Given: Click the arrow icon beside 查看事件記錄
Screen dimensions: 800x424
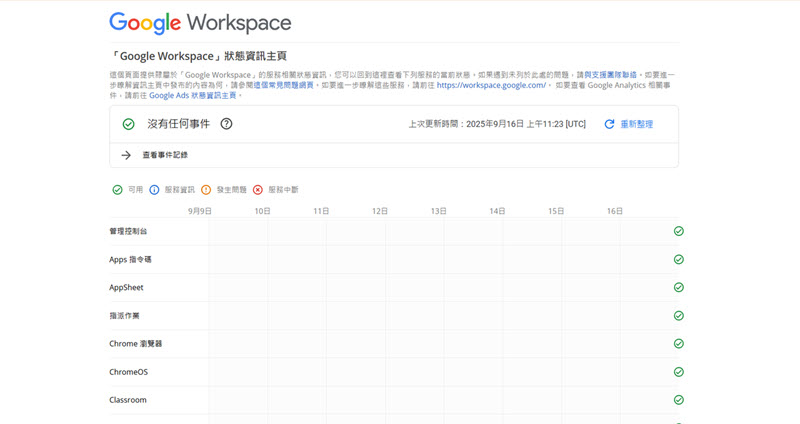Looking at the screenshot, I should click(126, 155).
